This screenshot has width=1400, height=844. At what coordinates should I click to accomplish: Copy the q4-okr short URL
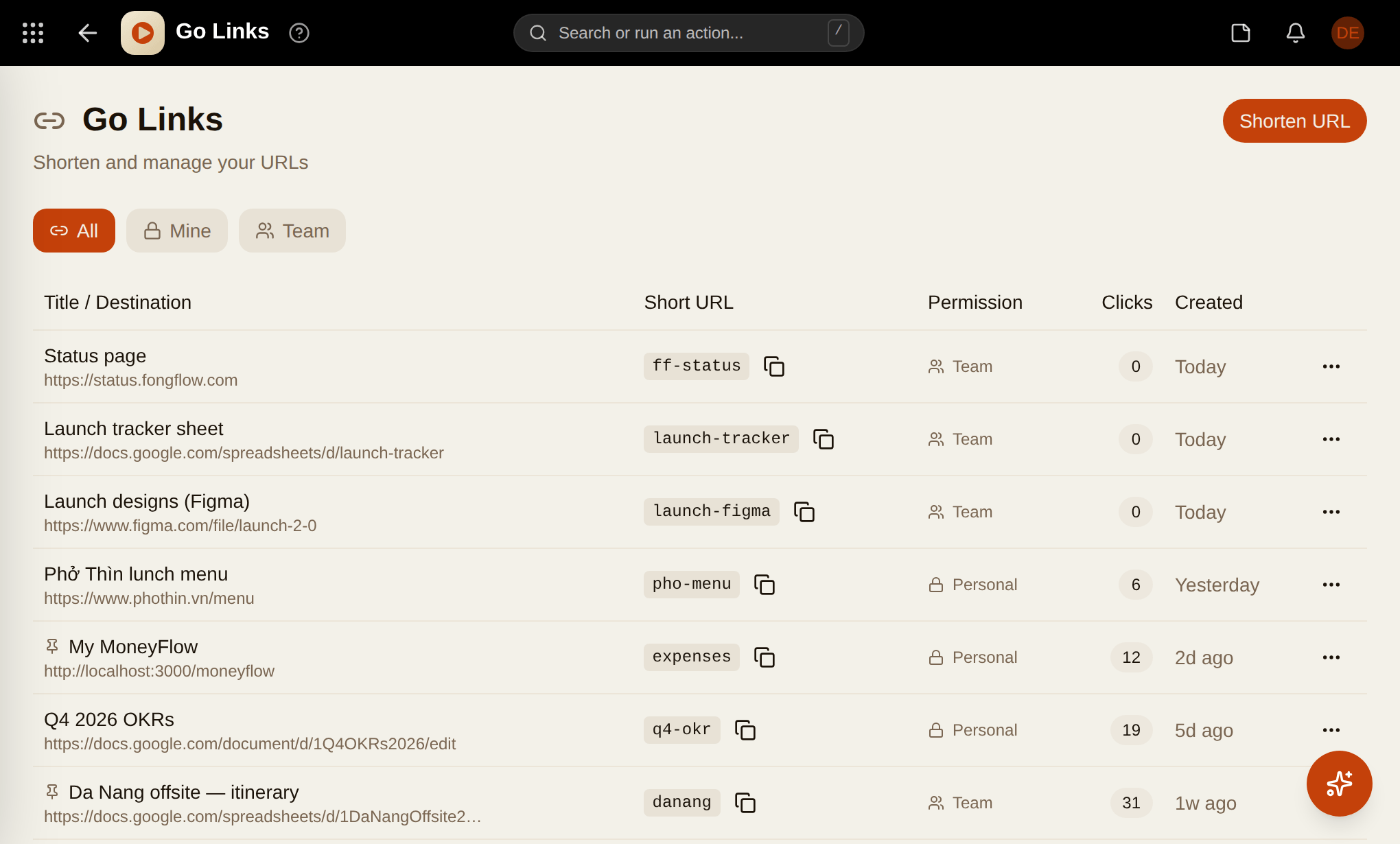[745, 730]
